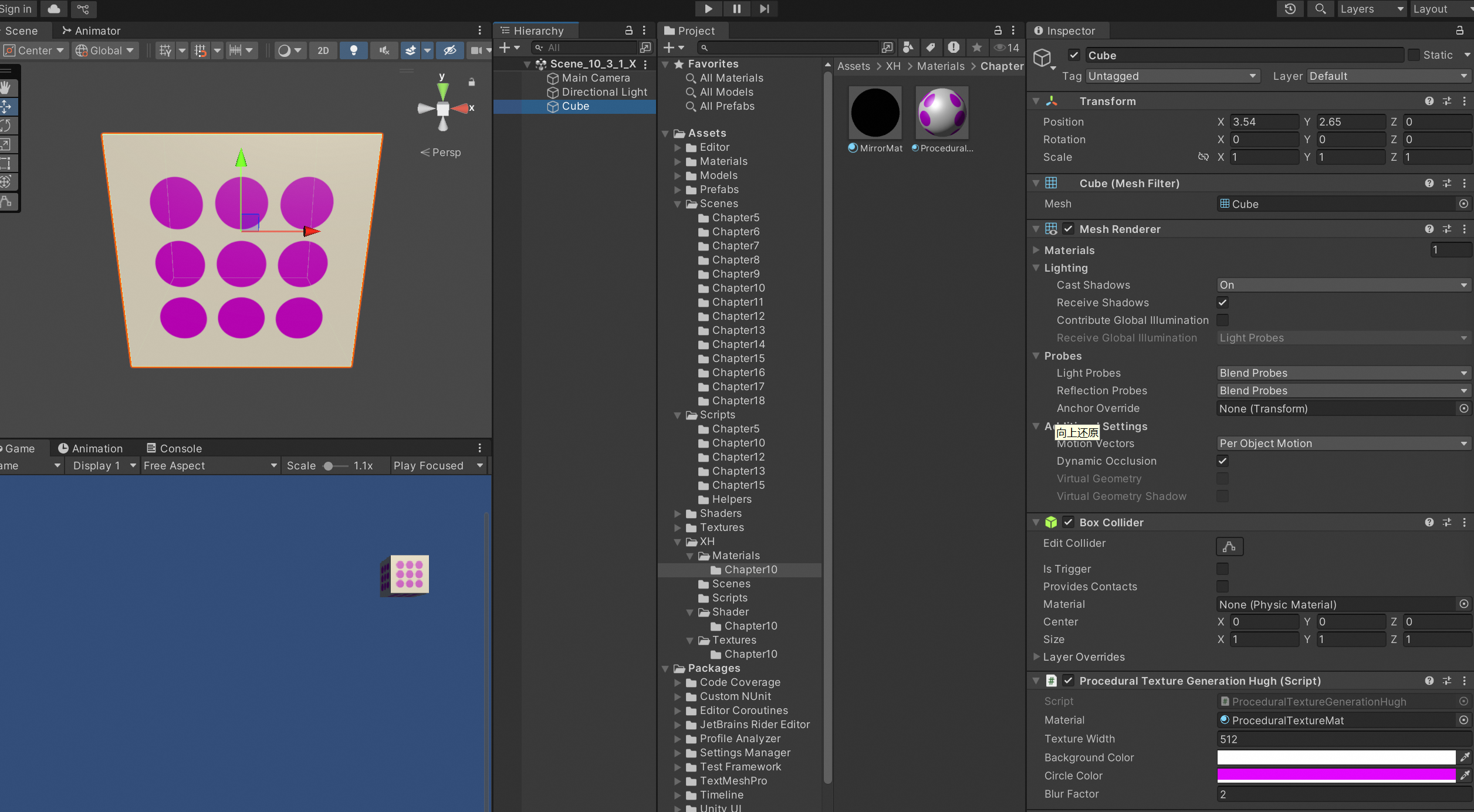Viewport: 1474px width, 812px height.
Task: Click the scene gizmo lock icon
Action: [x=471, y=82]
